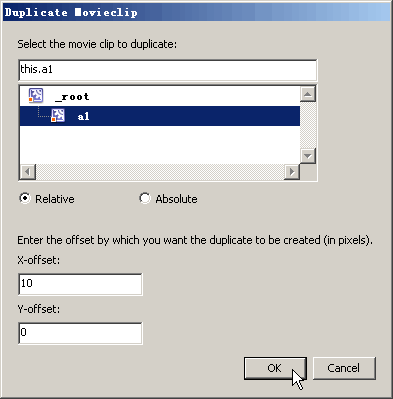This screenshot has height=399, width=393.
Task: Click the tree list left scroll arrow
Action: [x=28, y=172]
